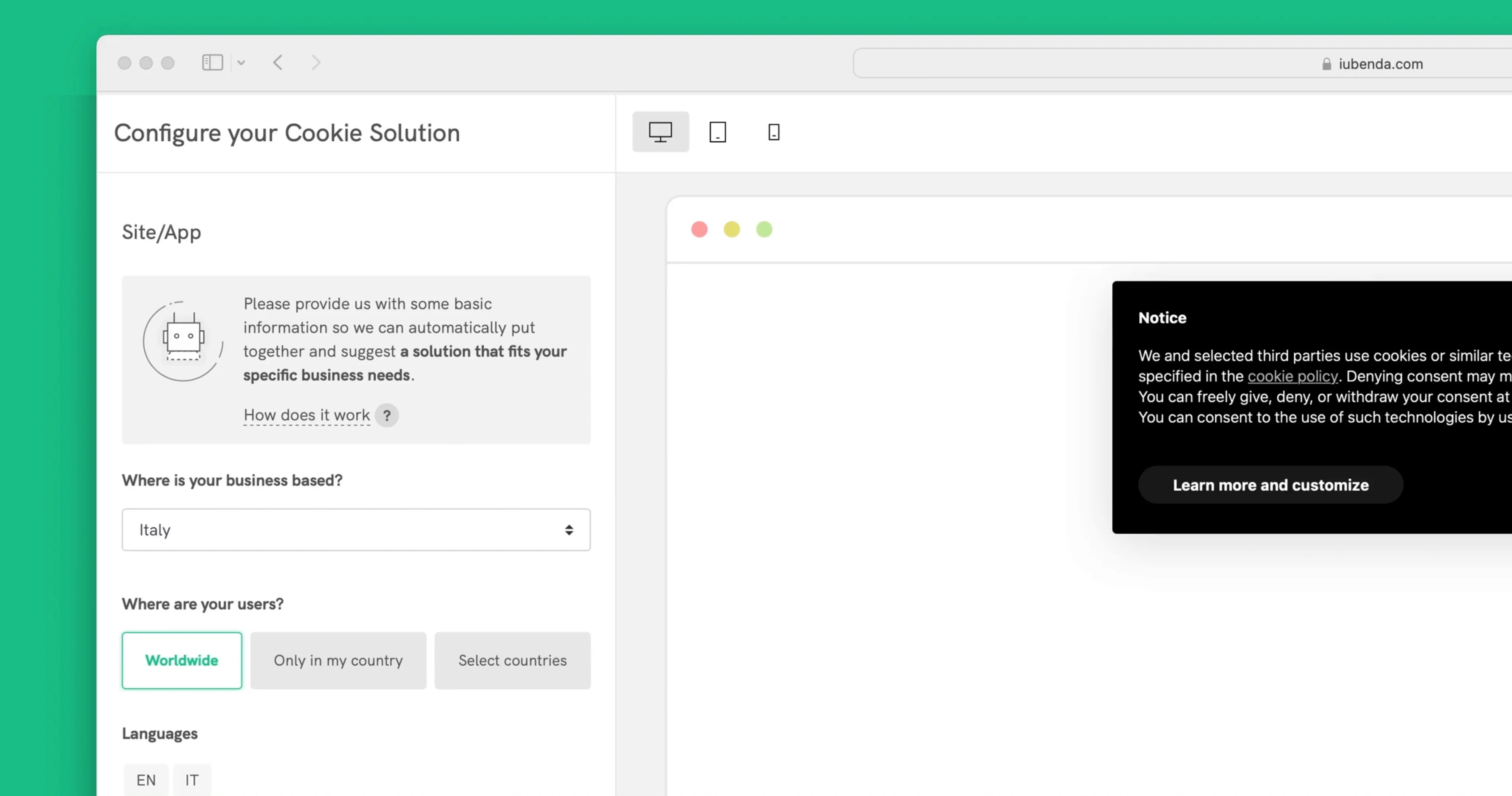Viewport: 1512px width, 796px height.
Task: Open the How does it work link
Action: [x=307, y=415]
